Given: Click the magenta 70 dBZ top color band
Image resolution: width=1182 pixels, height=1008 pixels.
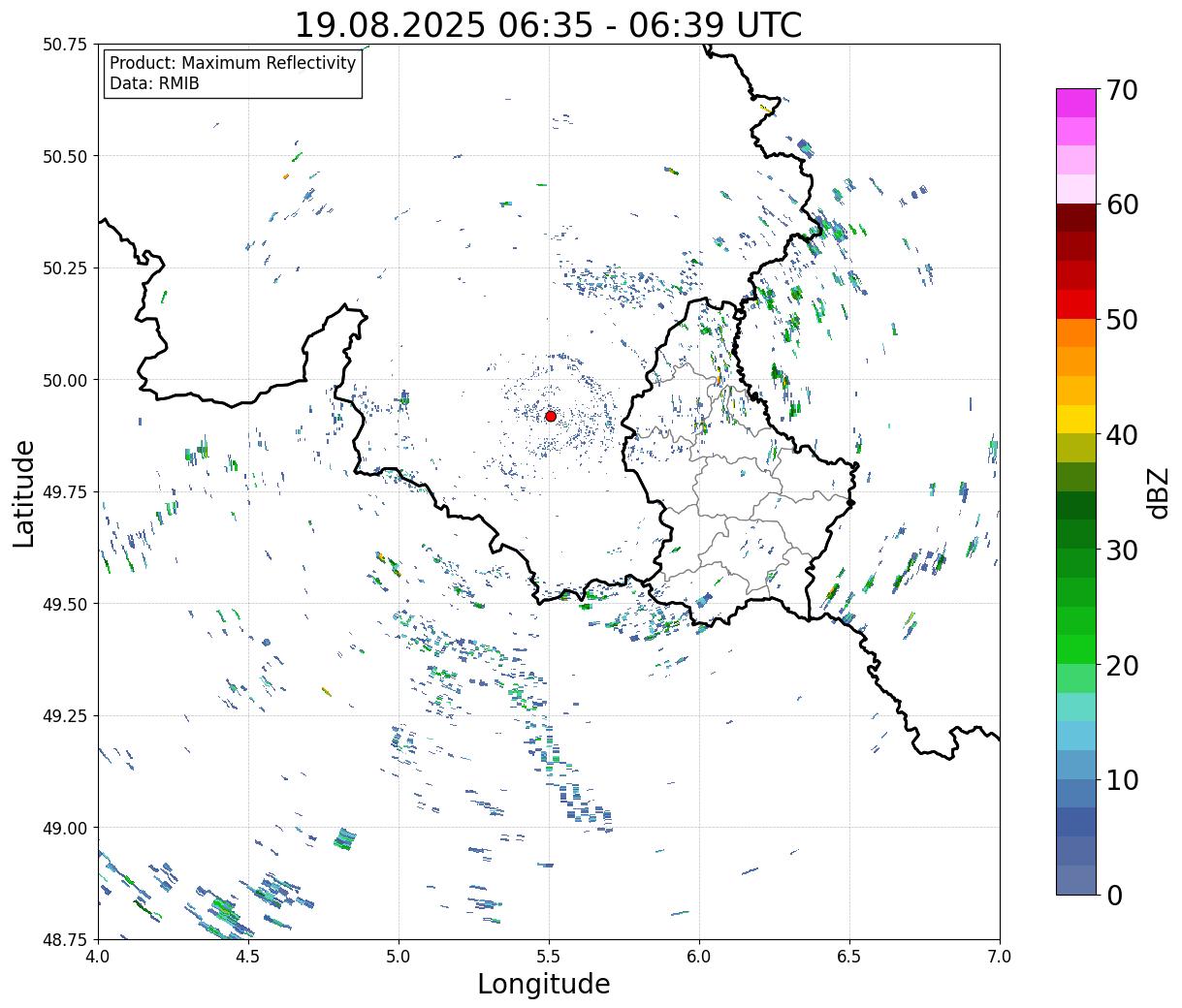Looking at the screenshot, I should click(x=1076, y=103).
